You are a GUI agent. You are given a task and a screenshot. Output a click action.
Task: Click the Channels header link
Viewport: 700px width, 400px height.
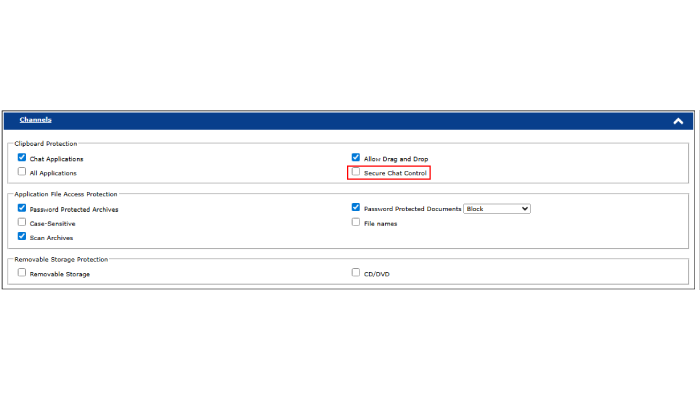pyautogui.click(x=36, y=120)
